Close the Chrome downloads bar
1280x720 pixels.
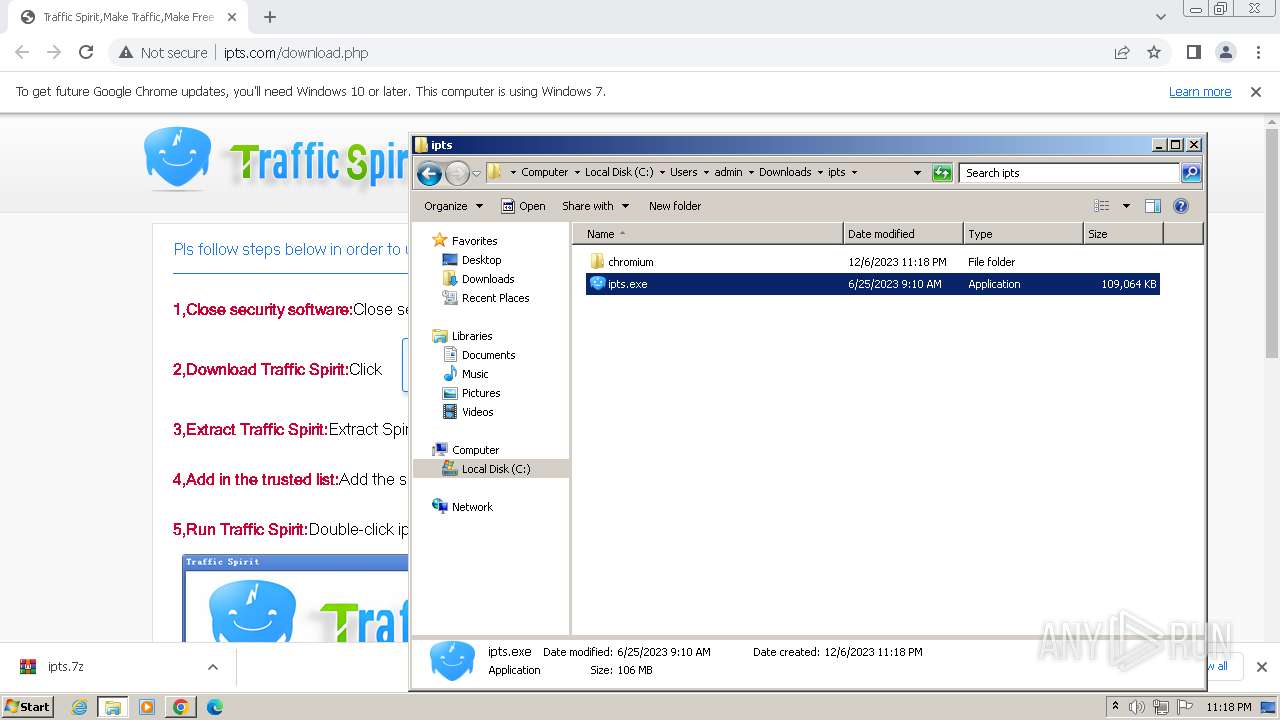pyautogui.click(x=1261, y=667)
